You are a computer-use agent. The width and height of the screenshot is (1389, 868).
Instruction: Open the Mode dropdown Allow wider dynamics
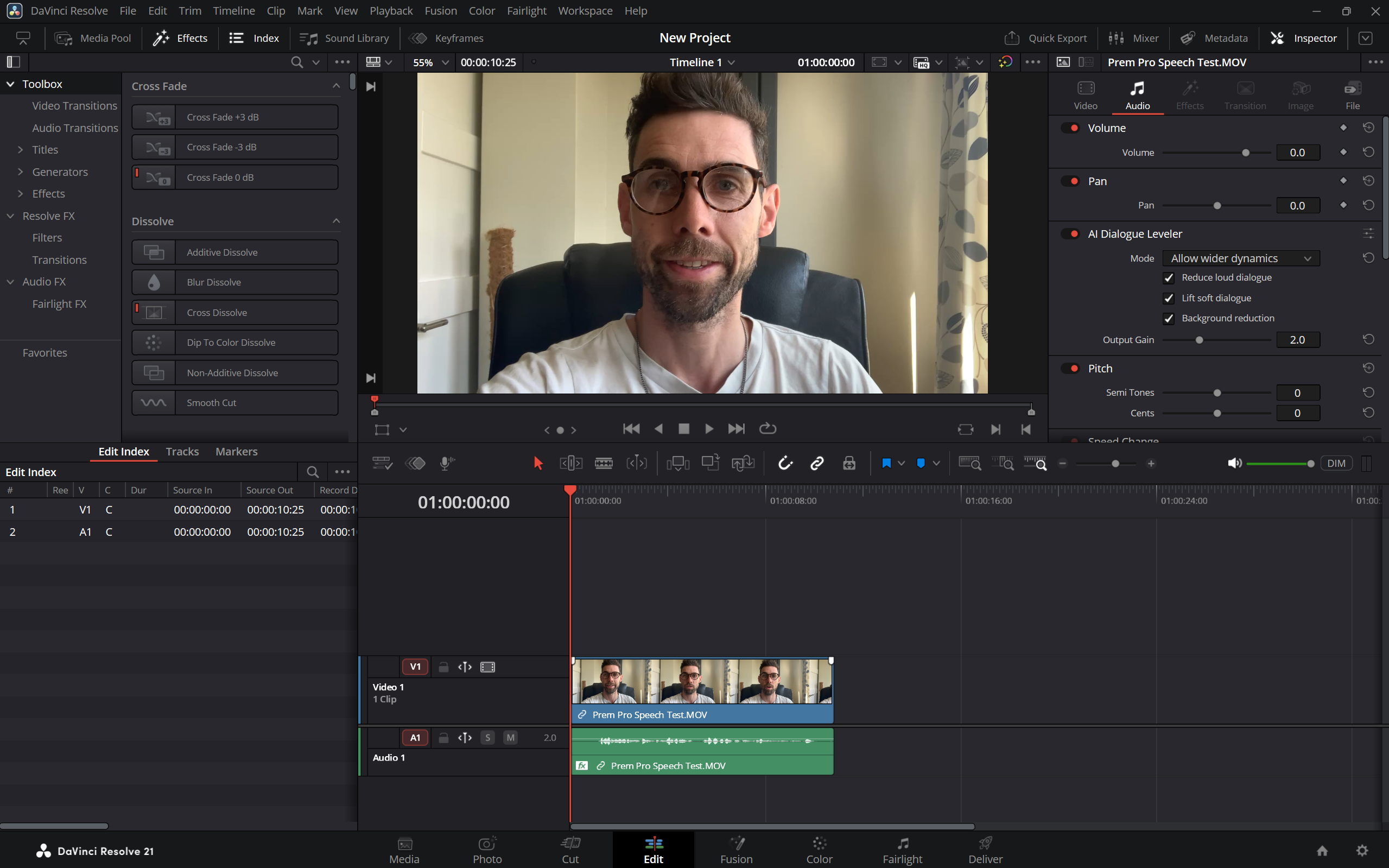(x=1241, y=258)
